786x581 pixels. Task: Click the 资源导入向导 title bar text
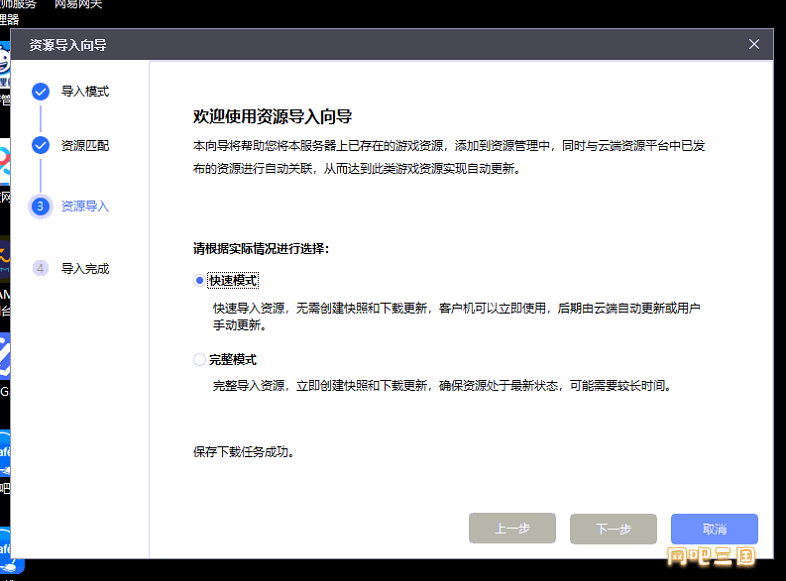pos(68,45)
